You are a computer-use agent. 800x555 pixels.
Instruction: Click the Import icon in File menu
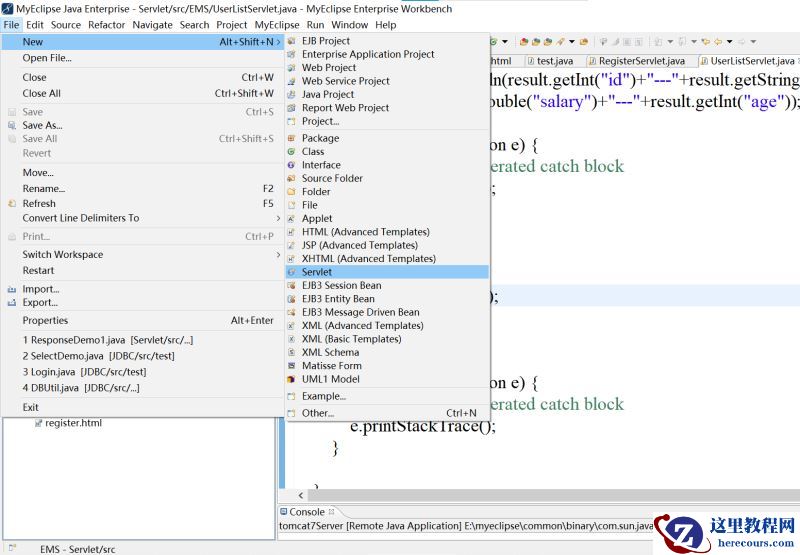[x=12, y=289]
